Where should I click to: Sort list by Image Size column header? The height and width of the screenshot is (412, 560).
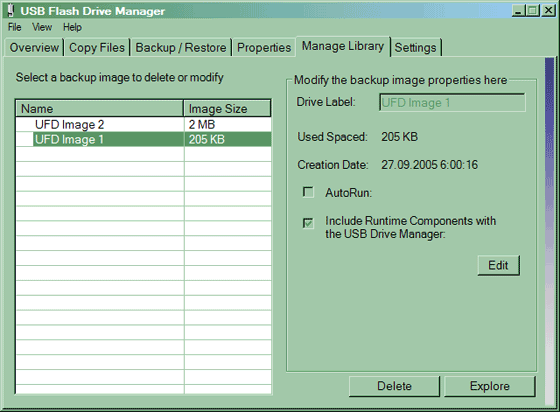coord(227,109)
